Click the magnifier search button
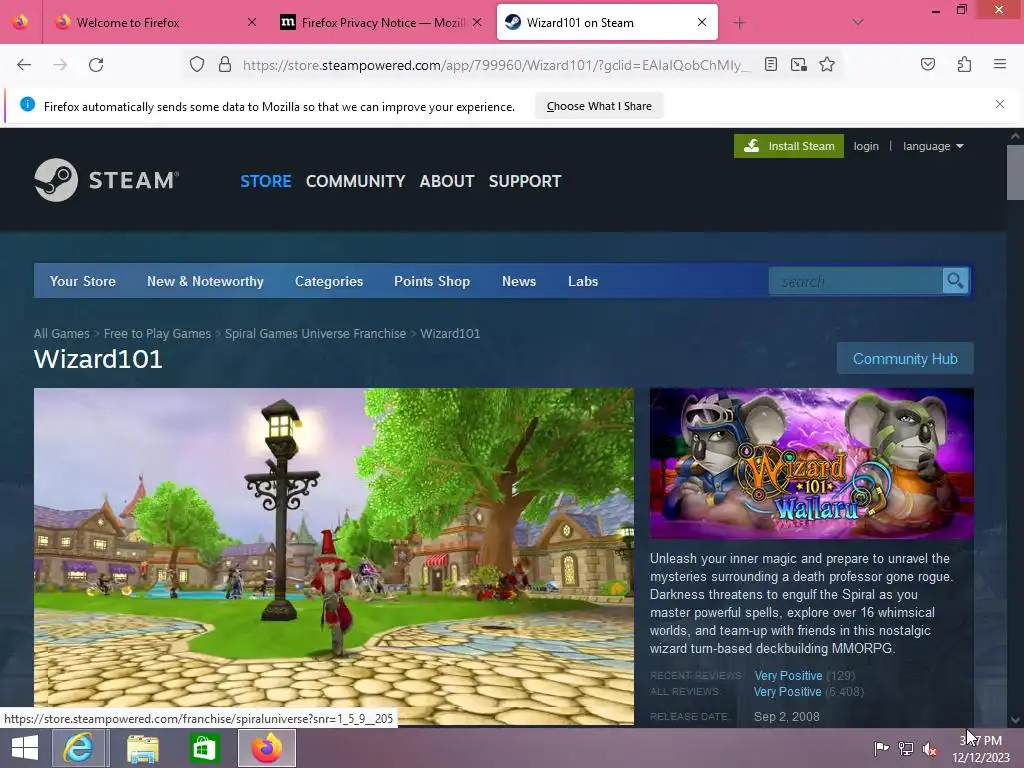The height and width of the screenshot is (768, 1024). click(955, 281)
